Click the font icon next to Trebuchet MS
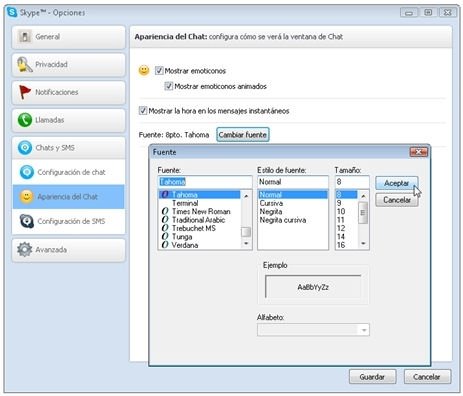 (165, 228)
